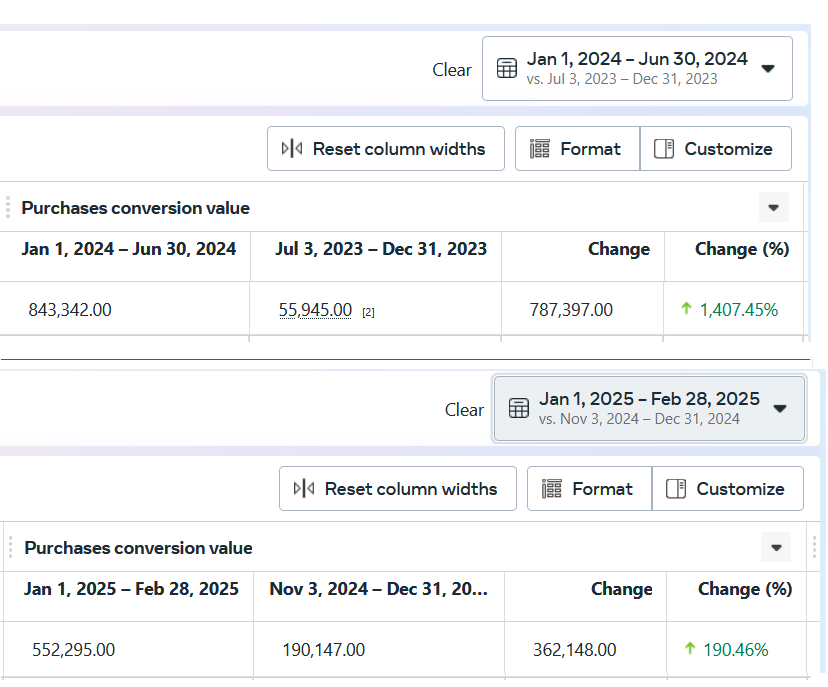The image size is (828, 687).
Task: Expand date range dropdown arrow for Jun 30, 2024
Action: click(x=768, y=69)
